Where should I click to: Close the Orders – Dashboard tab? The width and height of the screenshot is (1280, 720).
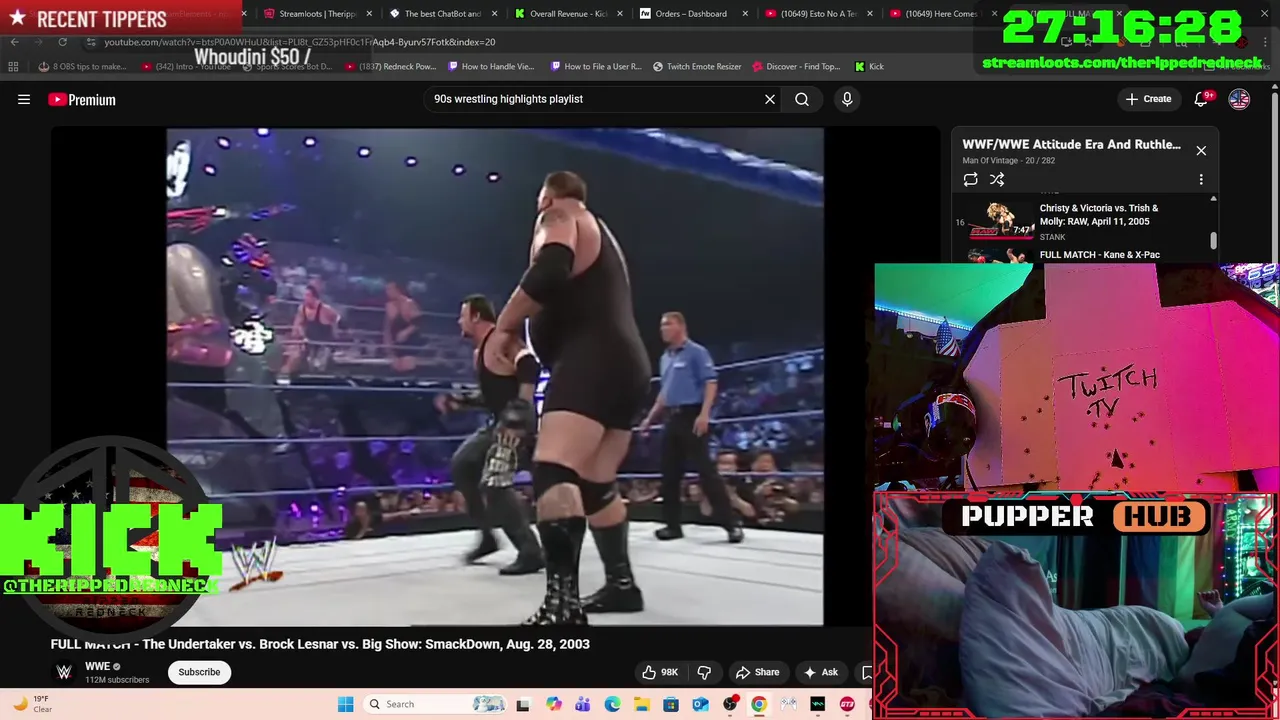(x=746, y=14)
